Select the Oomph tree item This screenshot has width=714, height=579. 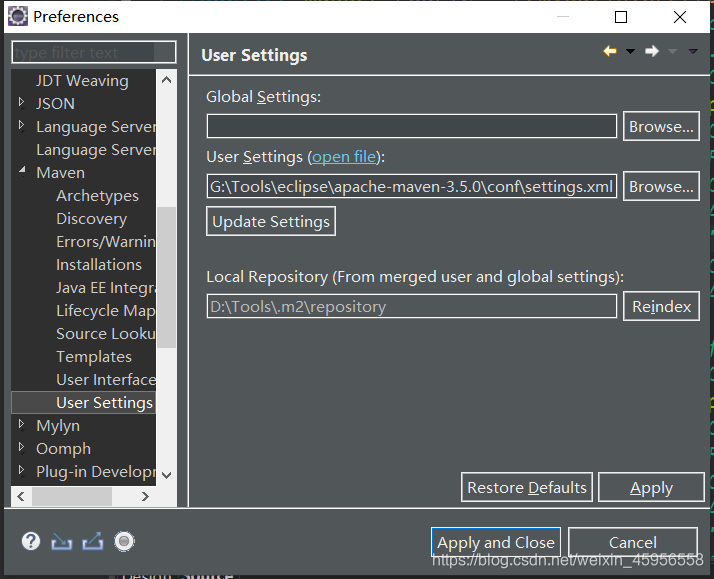pos(63,449)
